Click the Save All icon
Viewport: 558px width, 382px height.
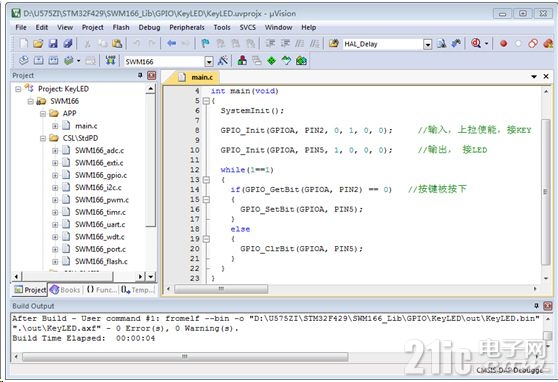click(x=68, y=43)
